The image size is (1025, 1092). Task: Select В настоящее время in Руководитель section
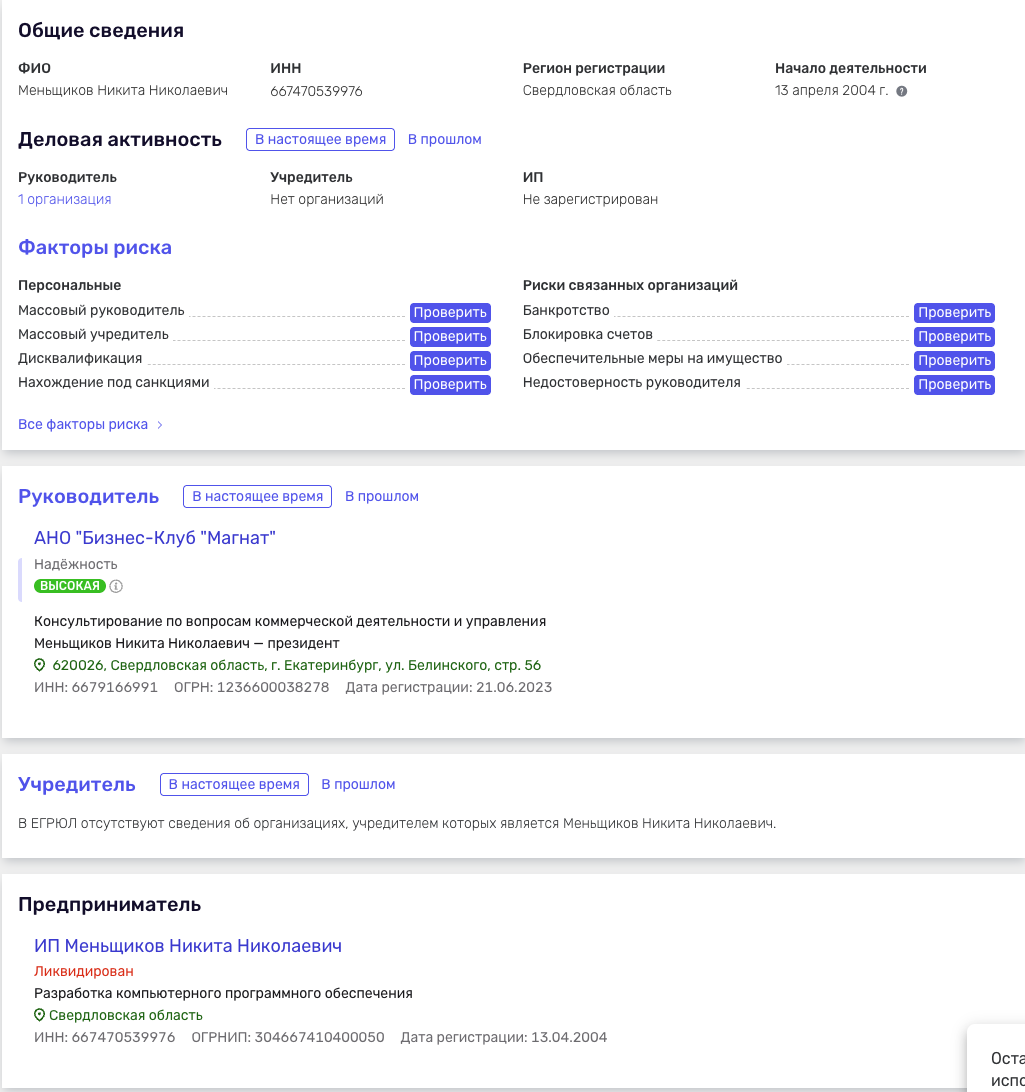(258, 497)
